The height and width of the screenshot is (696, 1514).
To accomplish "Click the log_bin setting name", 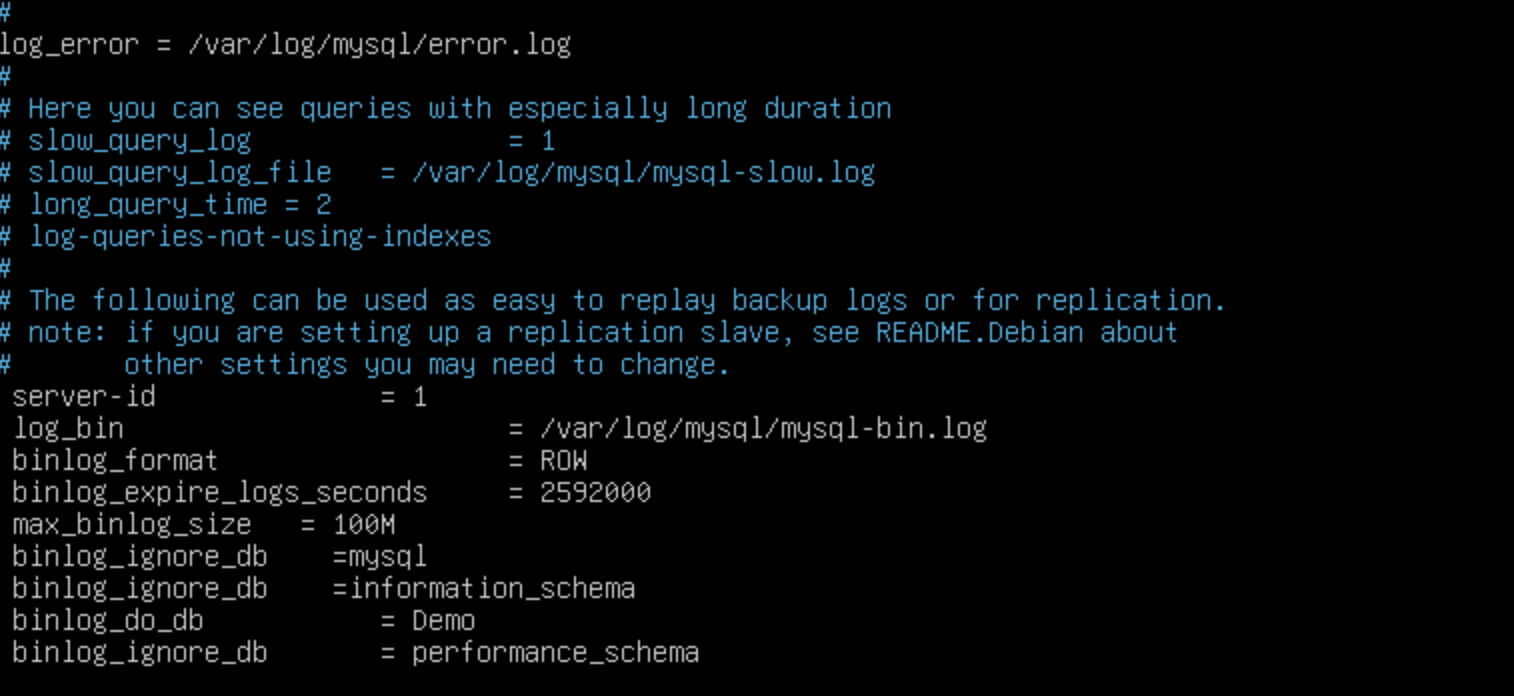I will (68, 429).
